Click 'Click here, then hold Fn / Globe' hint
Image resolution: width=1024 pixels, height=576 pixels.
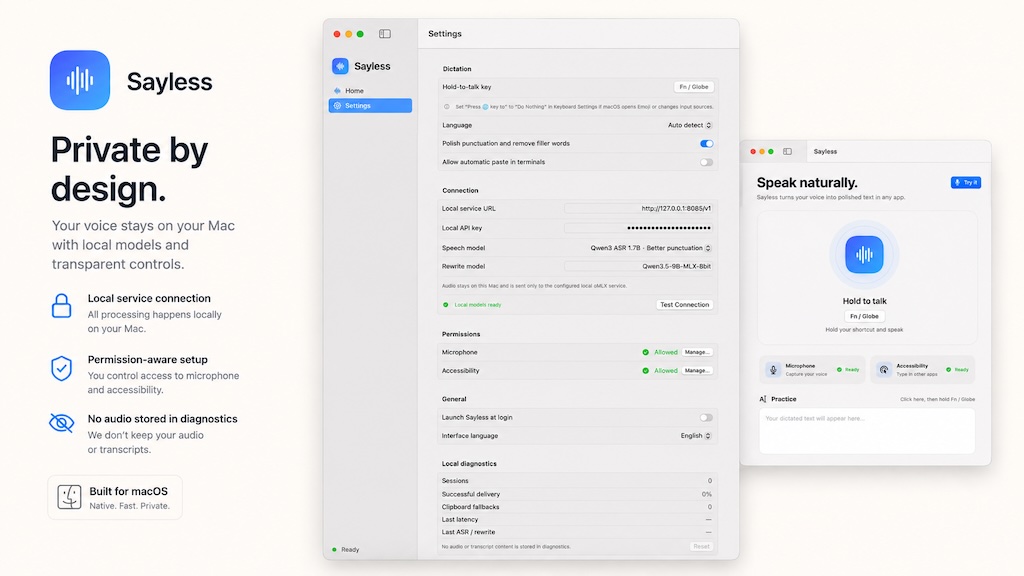click(x=937, y=400)
